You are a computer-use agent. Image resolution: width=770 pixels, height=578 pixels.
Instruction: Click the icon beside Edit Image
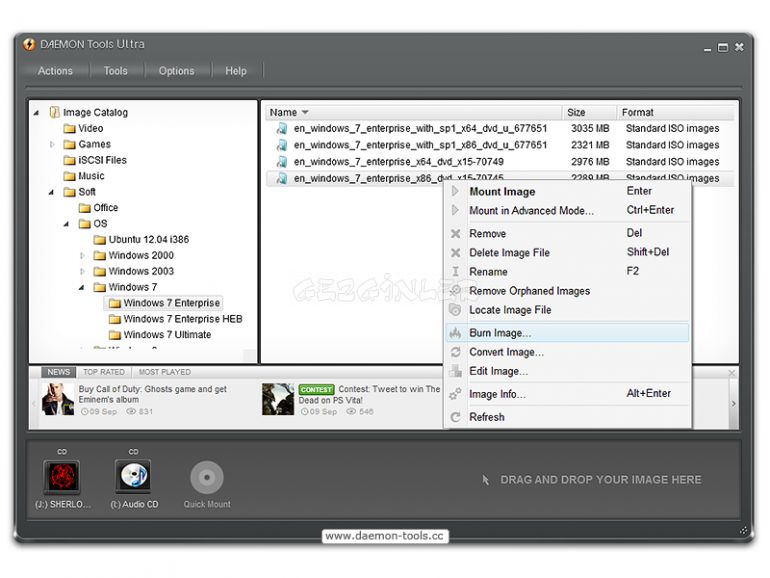456,371
